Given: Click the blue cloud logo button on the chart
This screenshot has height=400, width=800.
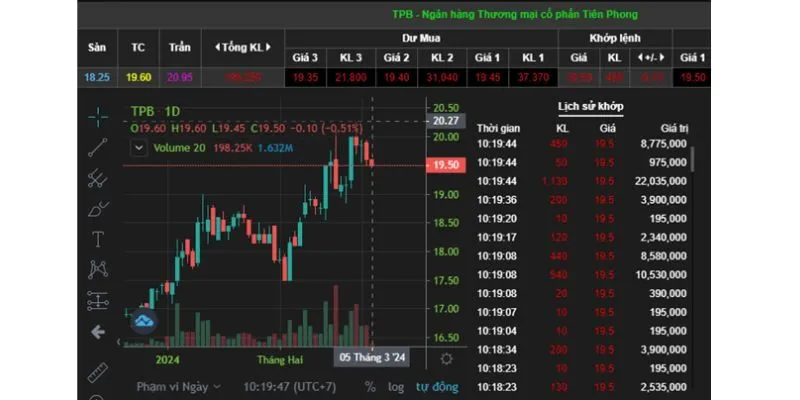Looking at the screenshot, I should click(x=144, y=321).
